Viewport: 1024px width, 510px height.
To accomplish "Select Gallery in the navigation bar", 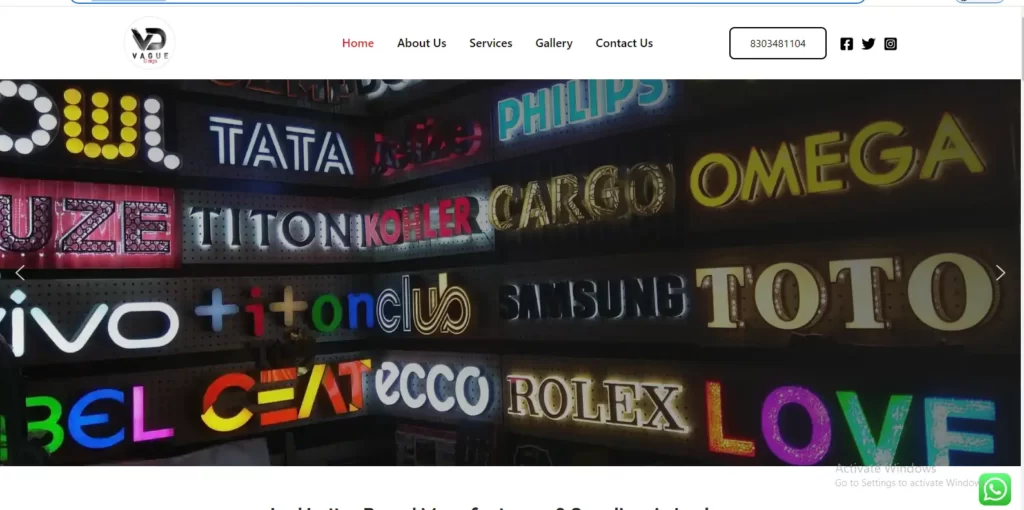I will [553, 43].
